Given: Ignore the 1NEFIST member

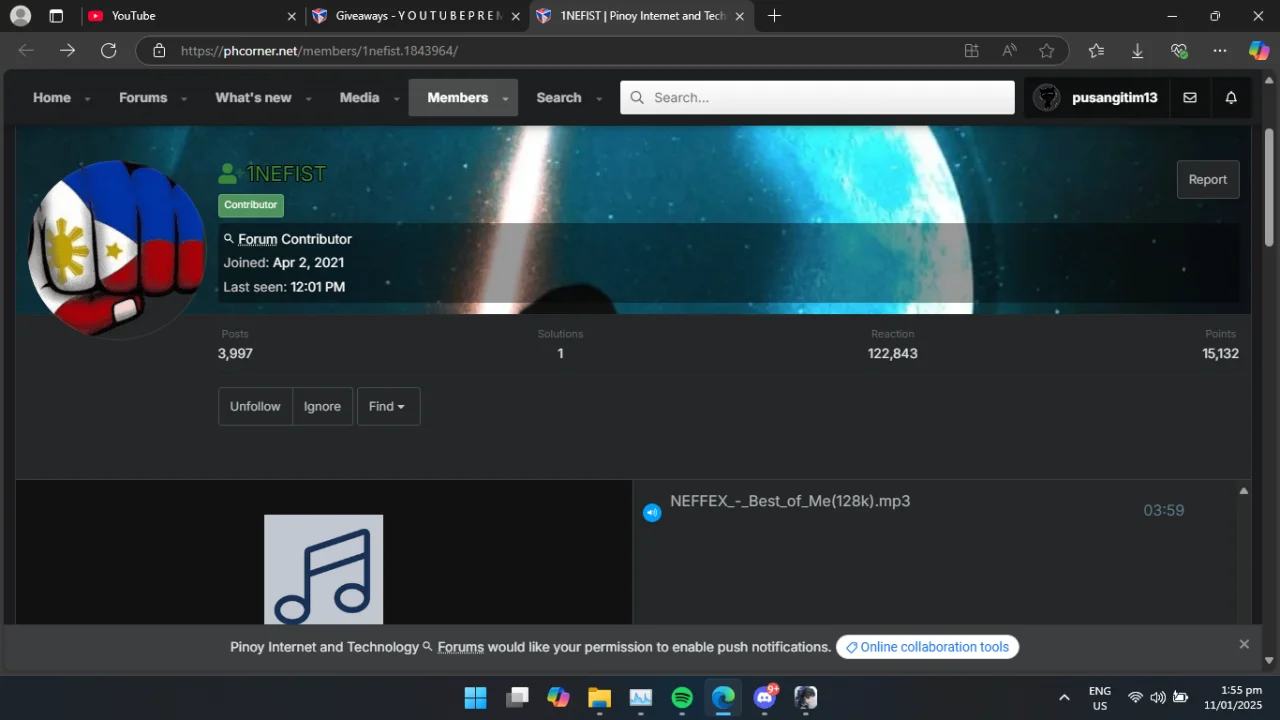Looking at the screenshot, I should (x=322, y=406).
